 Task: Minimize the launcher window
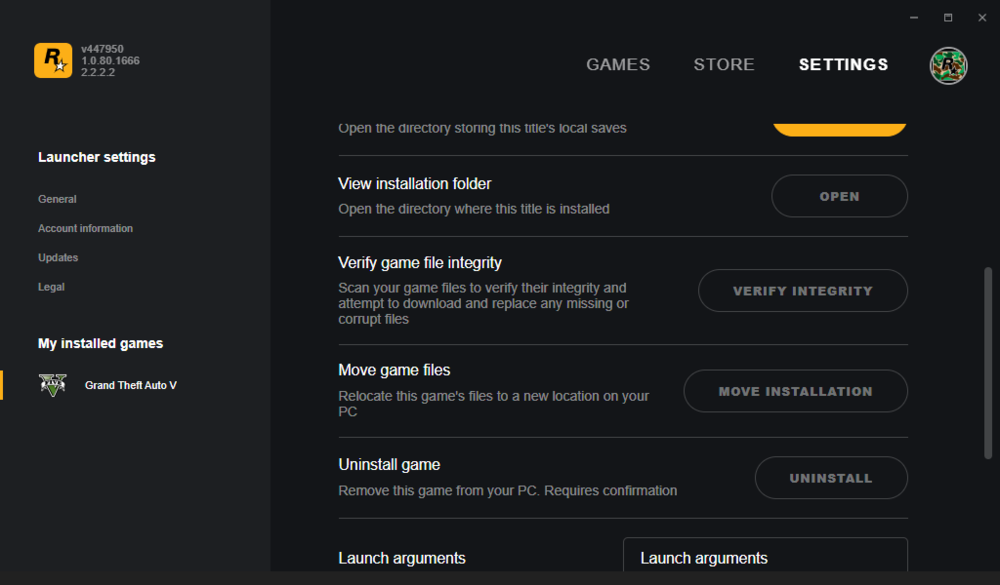click(x=914, y=18)
